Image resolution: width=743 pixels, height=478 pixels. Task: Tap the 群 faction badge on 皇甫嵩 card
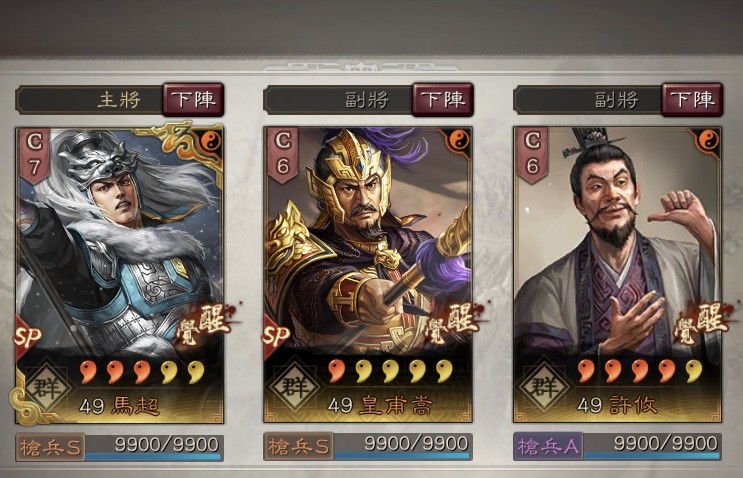(295, 388)
